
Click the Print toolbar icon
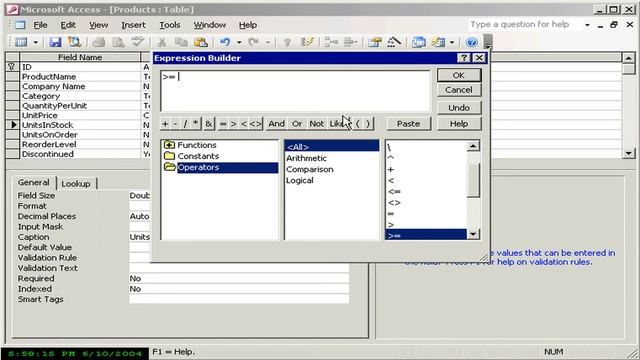[x=98, y=42]
